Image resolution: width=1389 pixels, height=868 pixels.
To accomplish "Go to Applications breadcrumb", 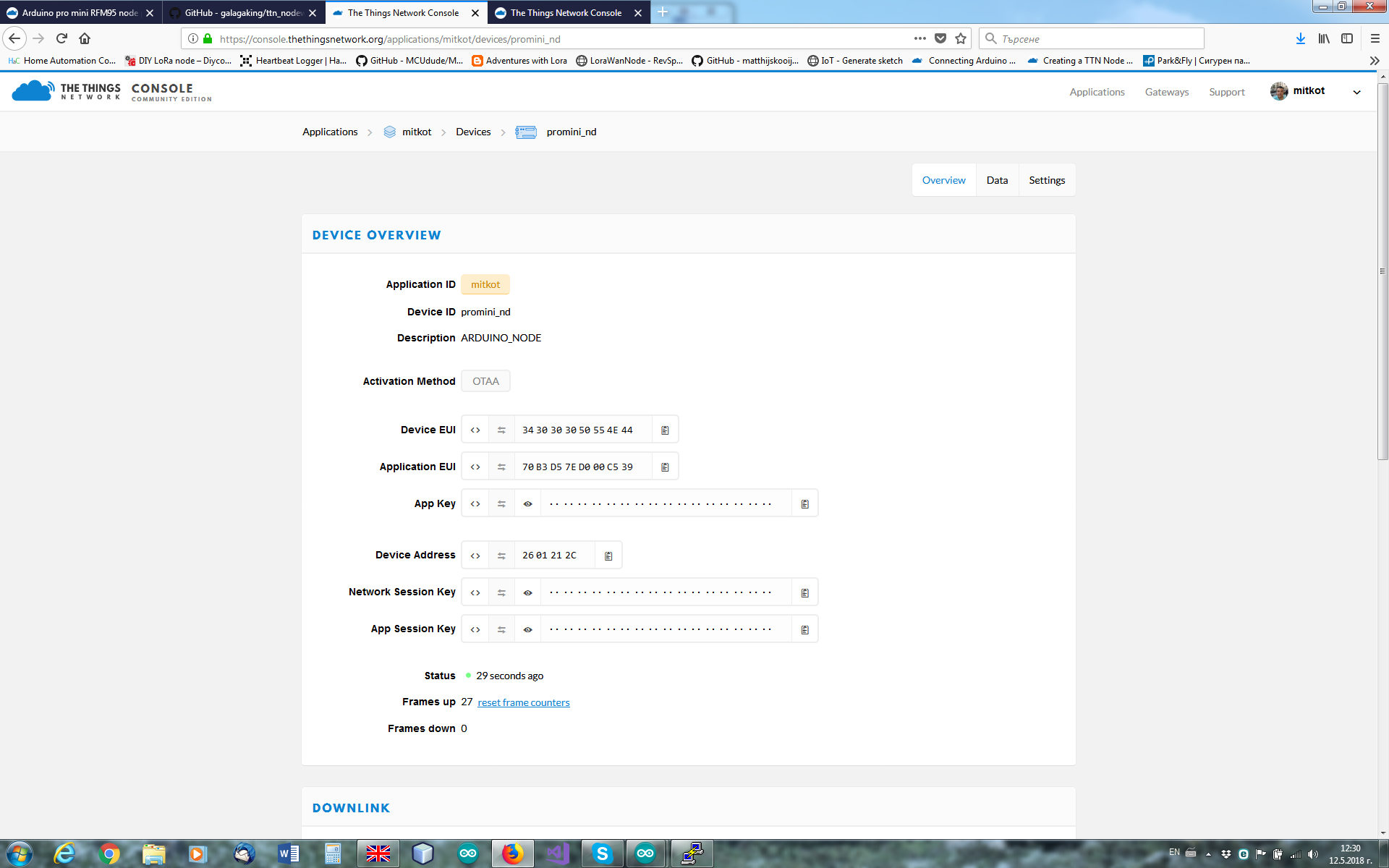I will [x=330, y=132].
